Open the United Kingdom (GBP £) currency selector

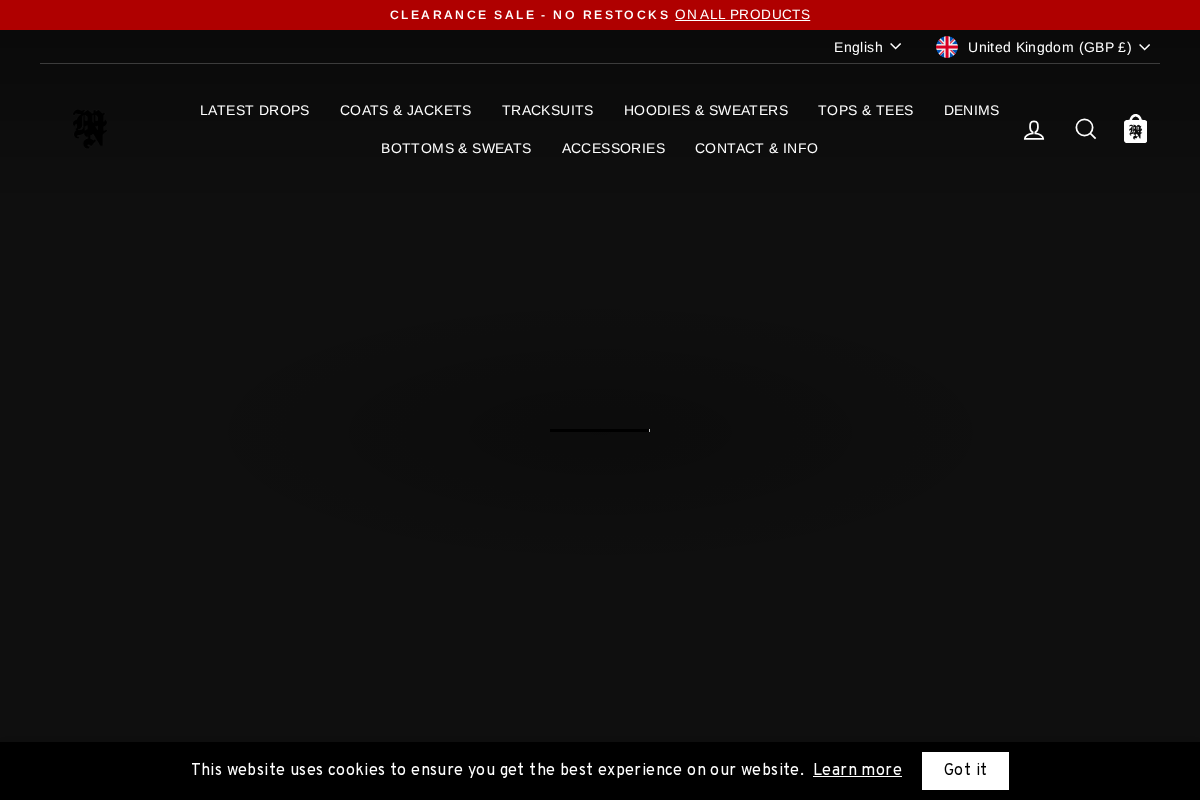click(x=1049, y=47)
